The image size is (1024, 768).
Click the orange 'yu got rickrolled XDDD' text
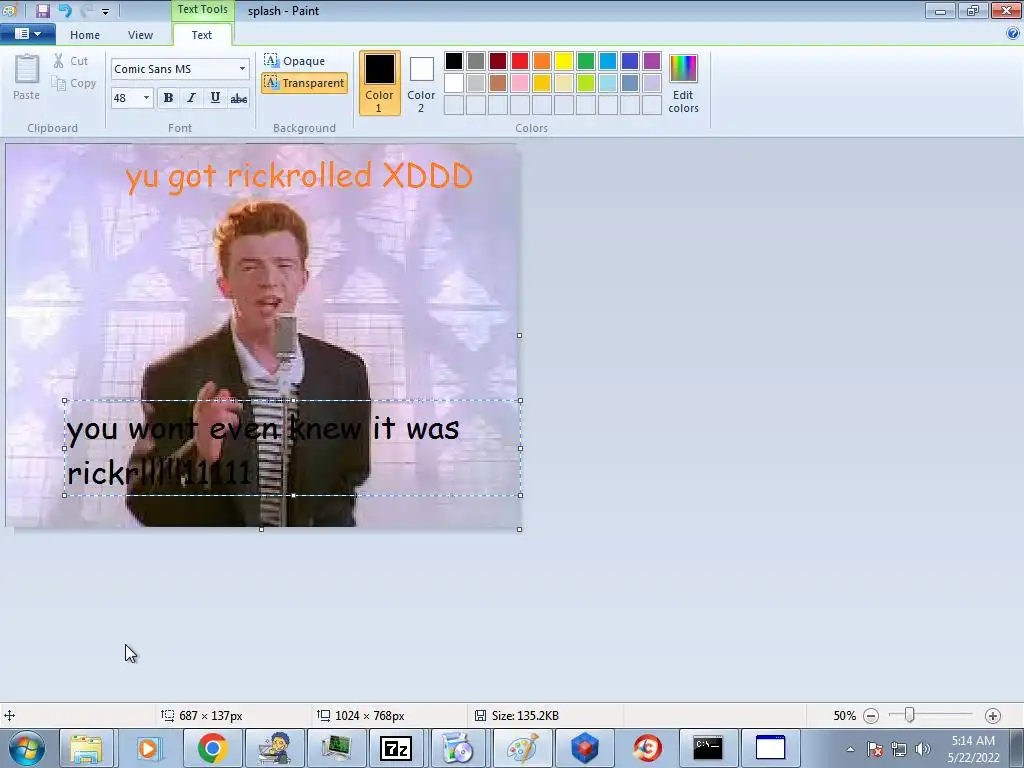[299, 176]
